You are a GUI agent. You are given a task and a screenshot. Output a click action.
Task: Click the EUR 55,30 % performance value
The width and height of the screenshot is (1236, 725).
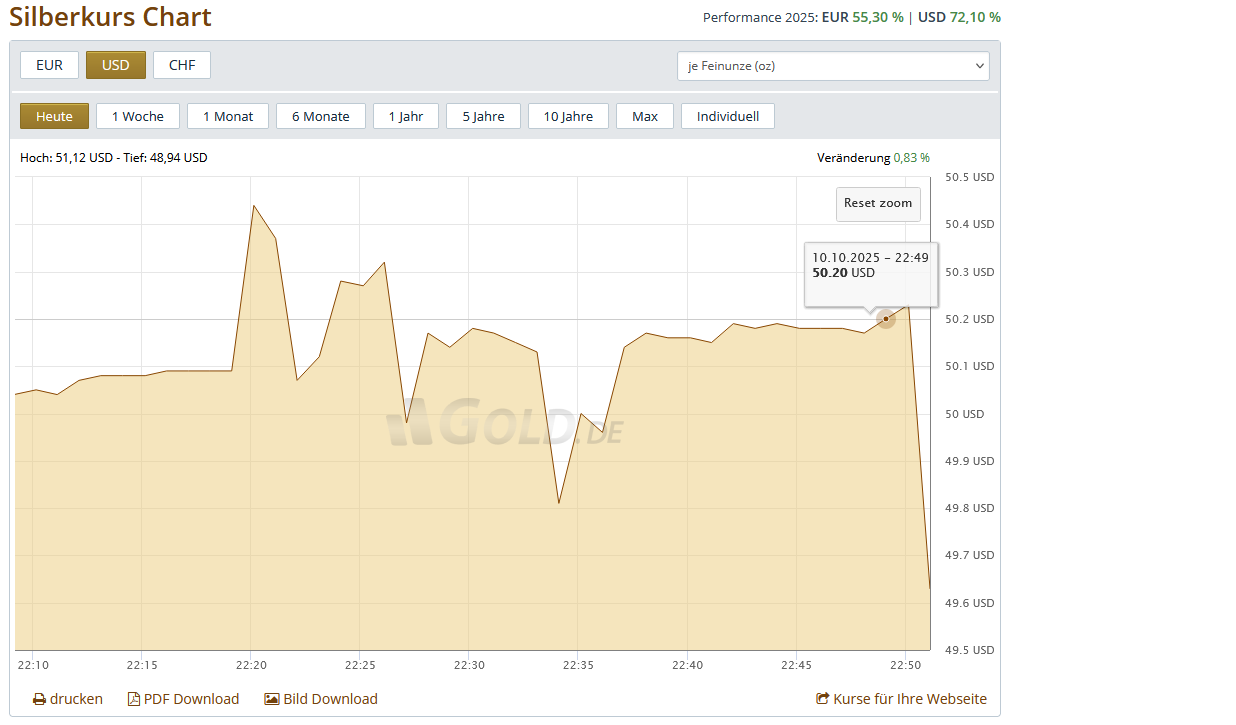[862, 17]
